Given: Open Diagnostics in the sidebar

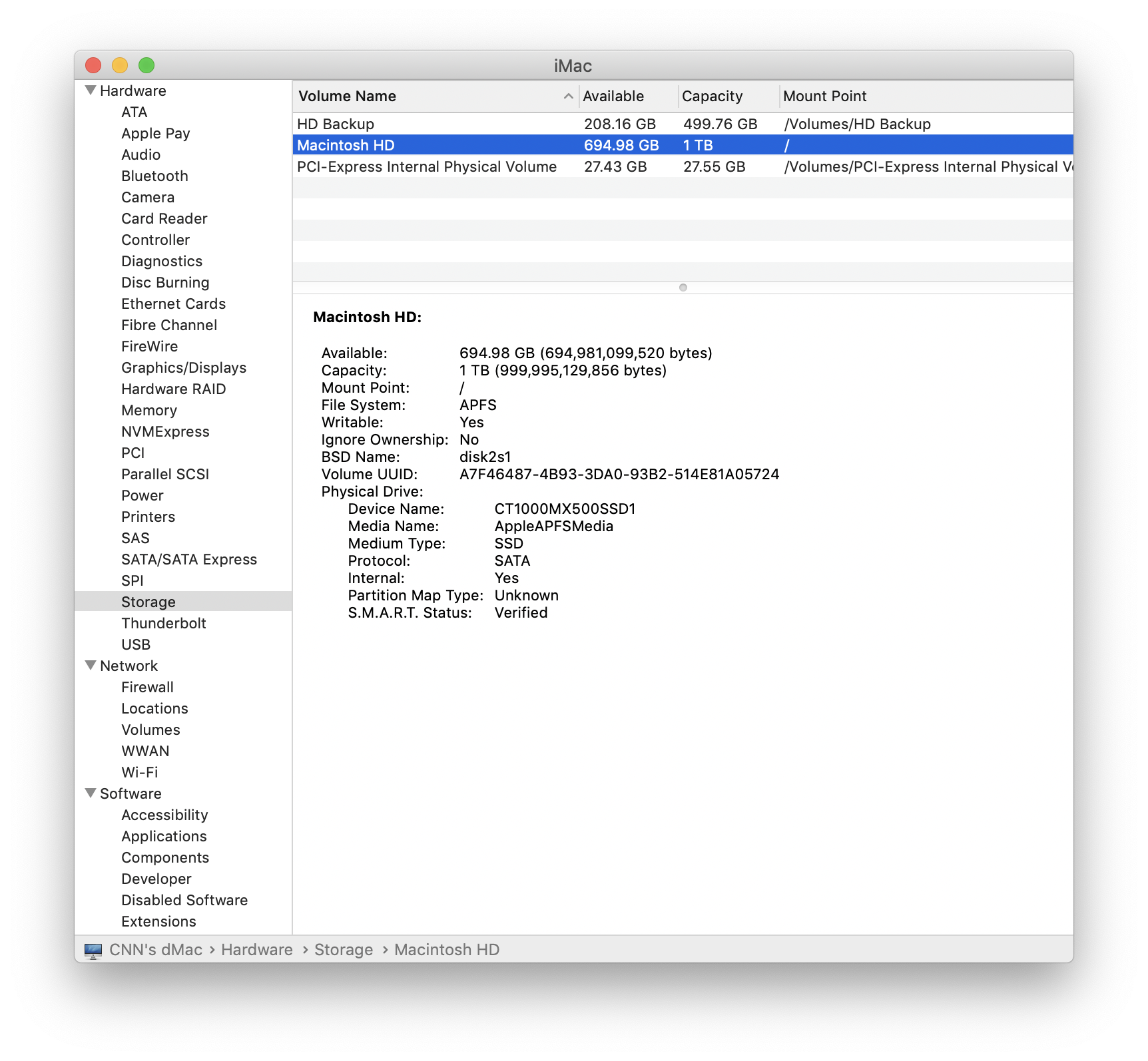Looking at the screenshot, I should point(162,261).
